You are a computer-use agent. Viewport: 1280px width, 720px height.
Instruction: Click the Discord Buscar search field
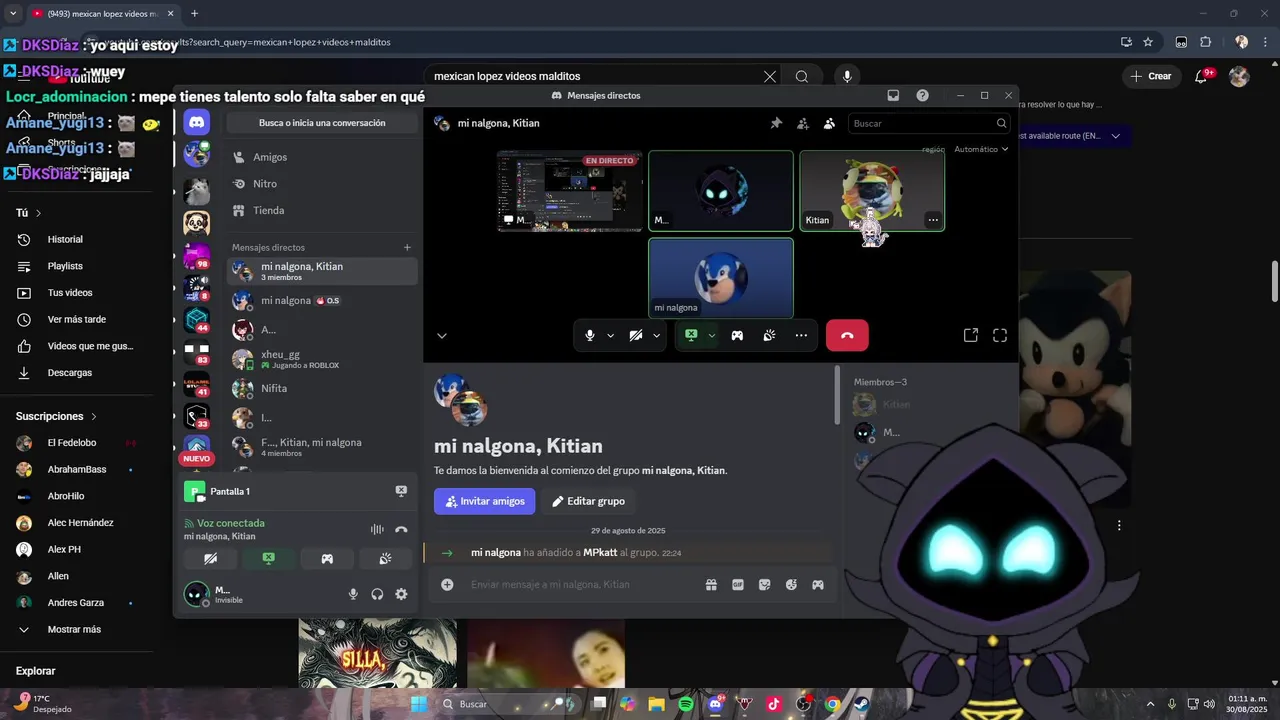click(929, 123)
